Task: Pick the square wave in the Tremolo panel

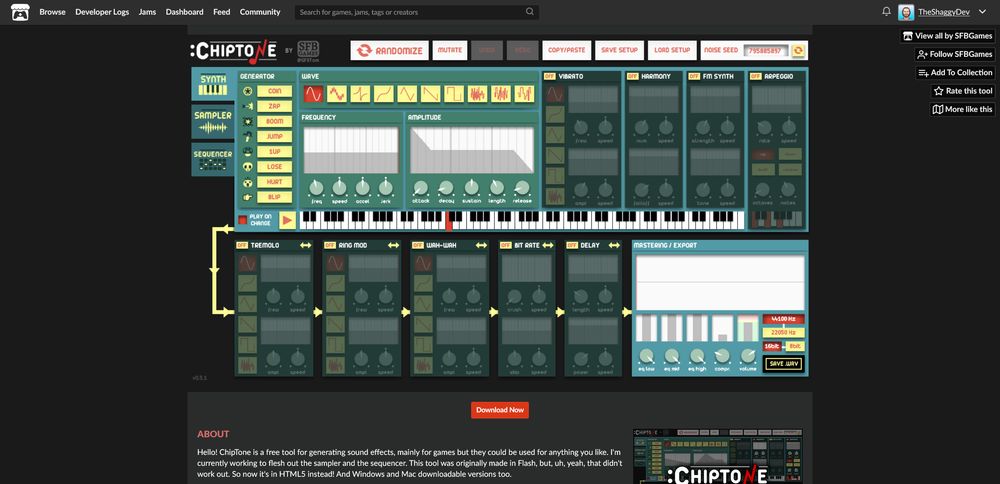Action: tap(247, 345)
